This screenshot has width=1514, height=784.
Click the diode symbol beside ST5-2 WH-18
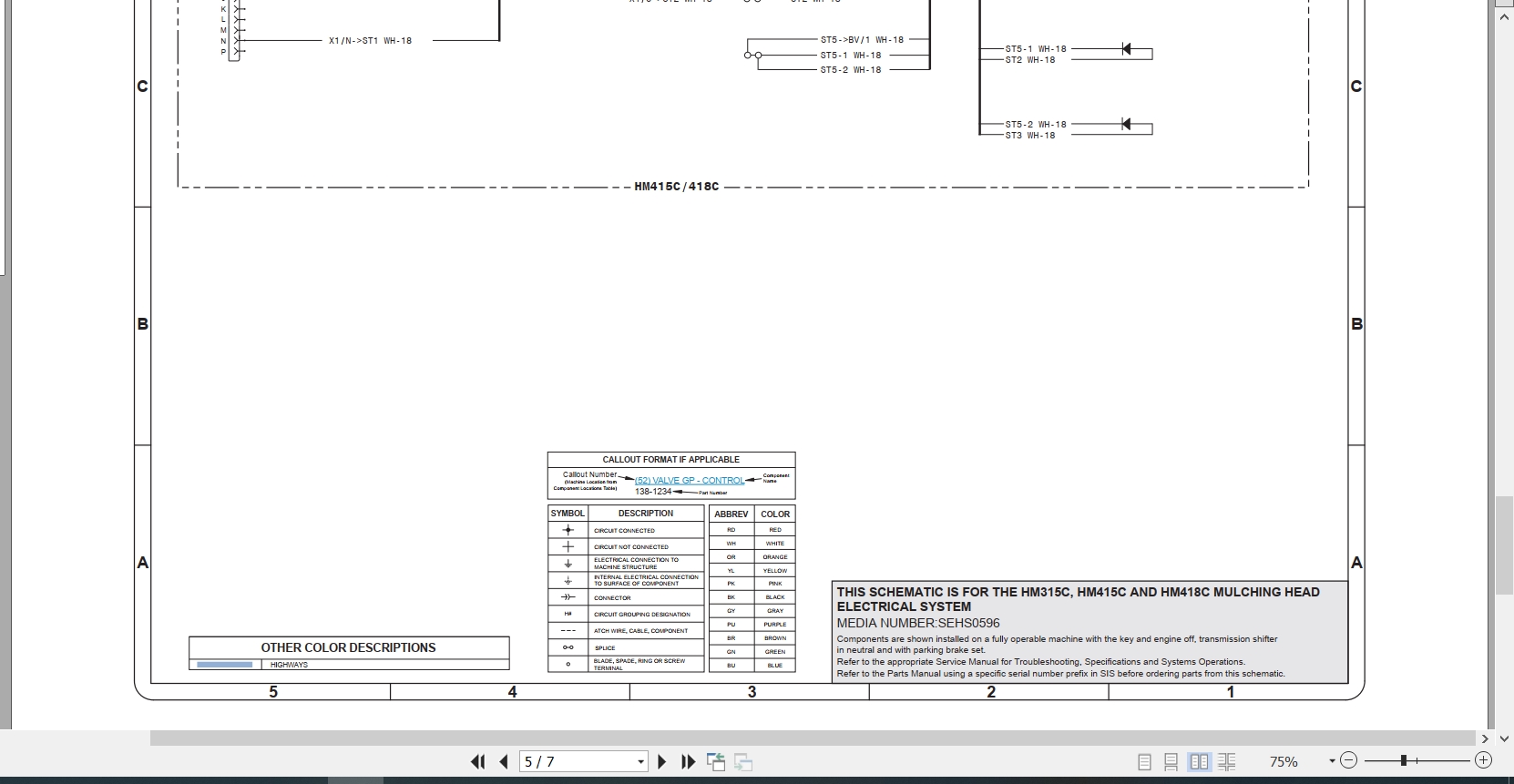click(x=1127, y=125)
